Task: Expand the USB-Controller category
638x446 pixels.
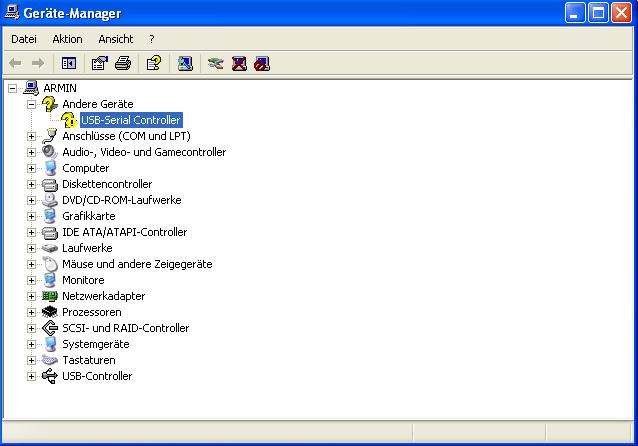Action: (x=31, y=376)
